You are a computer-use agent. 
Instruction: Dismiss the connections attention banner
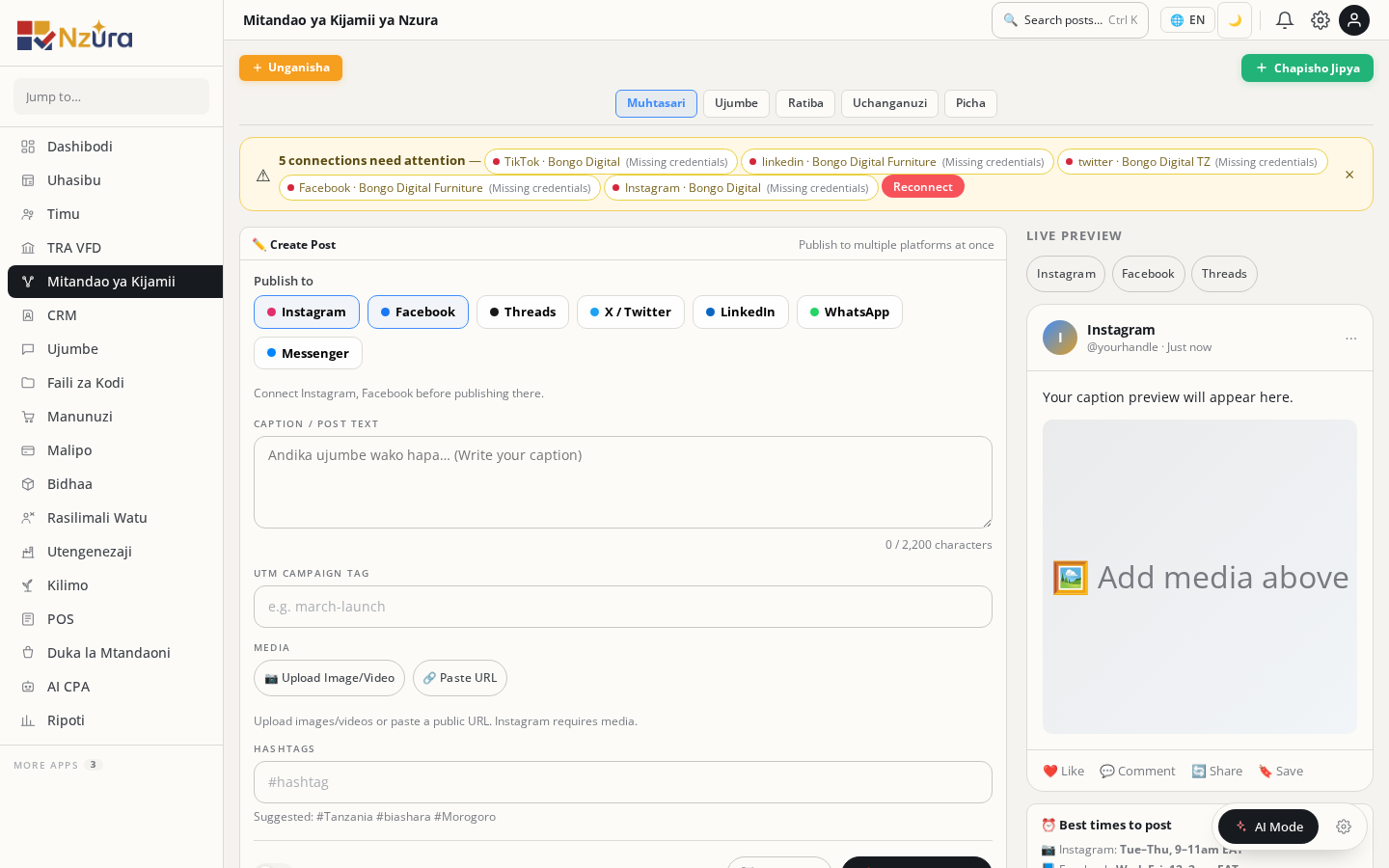[1349, 175]
